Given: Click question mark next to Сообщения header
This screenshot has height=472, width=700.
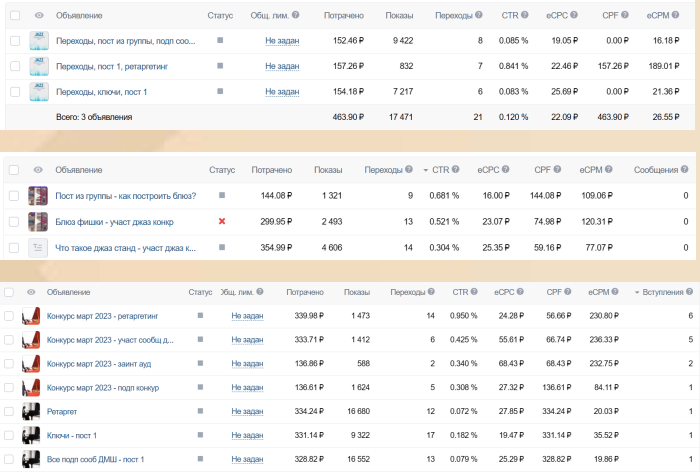Looking at the screenshot, I should coord(685,169).
